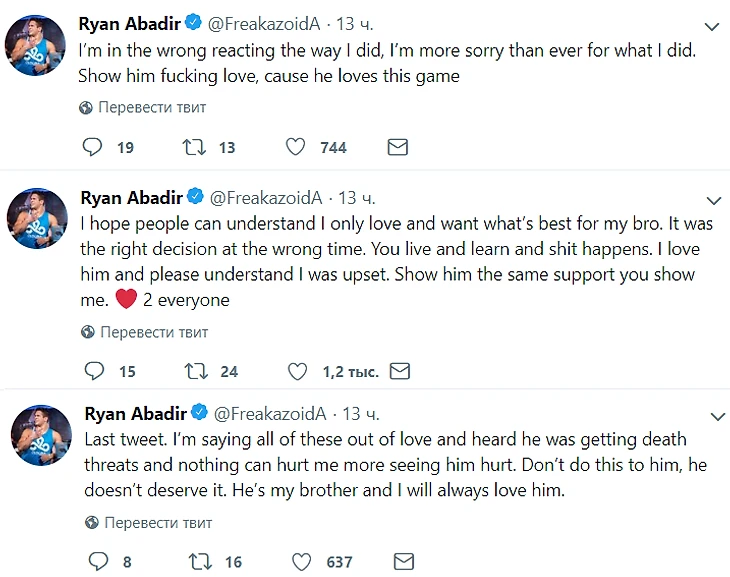The image size is (730, 577).
Task: Share the 'Last tweet' post via envelope icon
Action: point(403,561)
